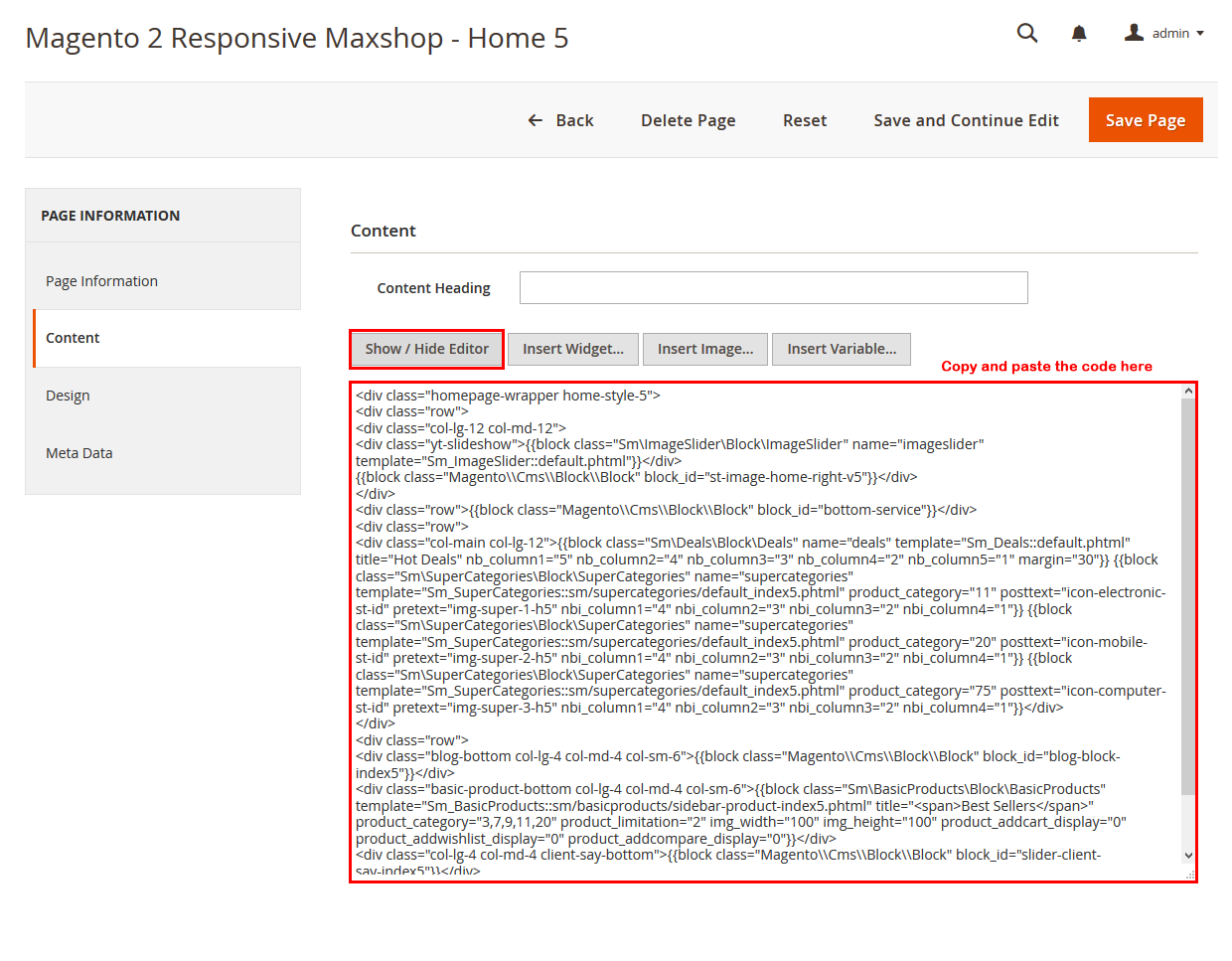Screen dimensions: 1232x961
Task: Open the search magnifier icon
Action: click(x=1027, y=33)
